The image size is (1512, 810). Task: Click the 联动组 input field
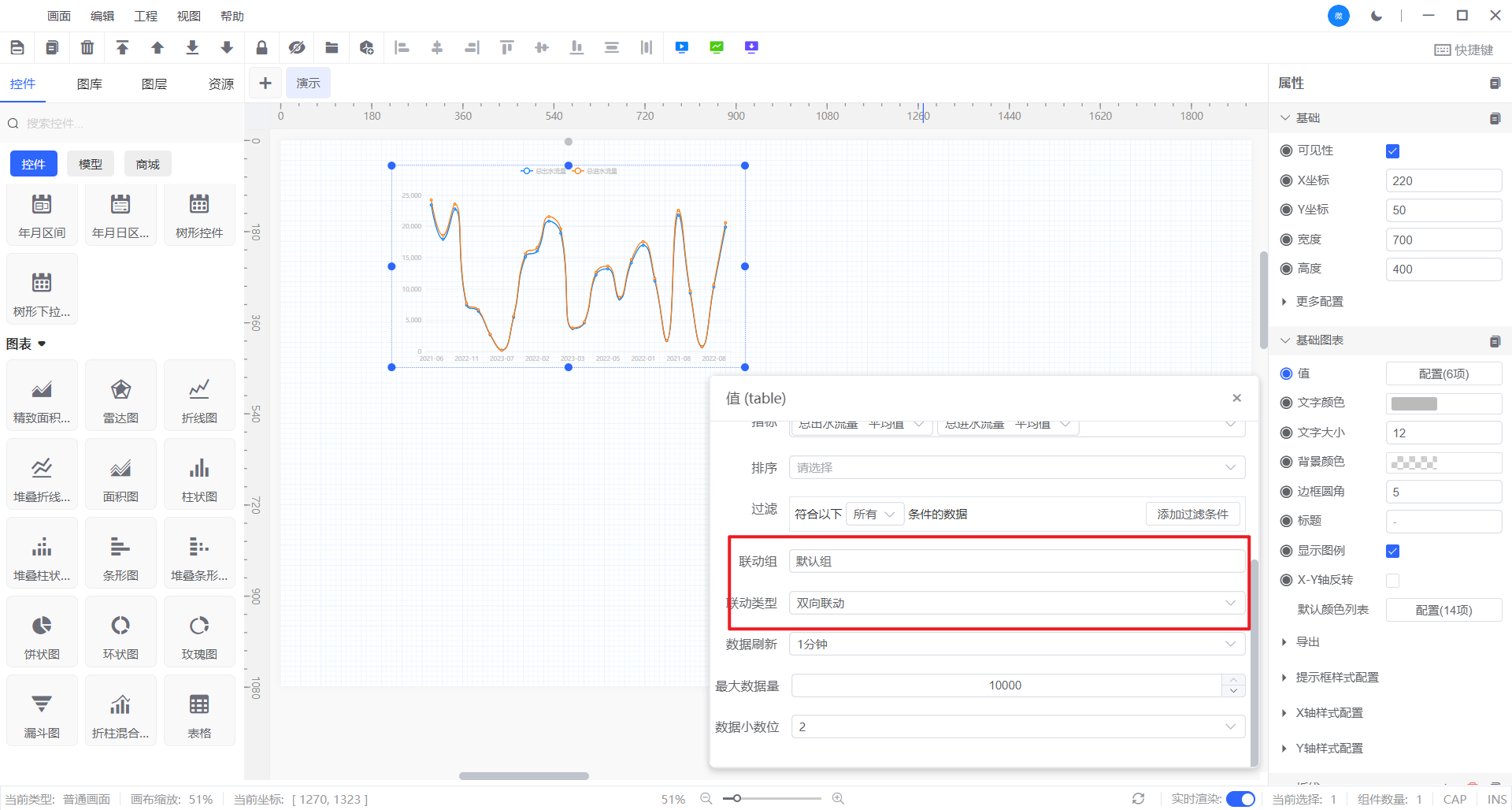1016,561
